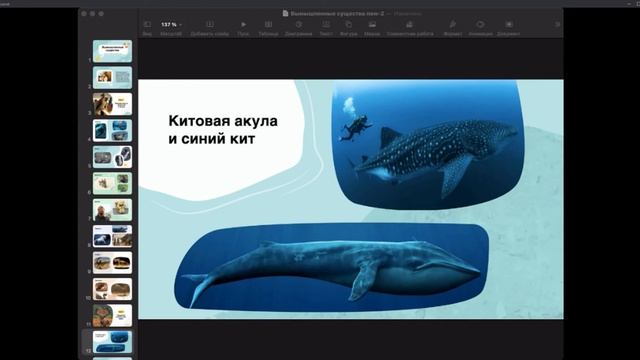Select slide 3 thumbnail in navigator
The width and height of the screenshot is (640, 360).
[112, 104]
